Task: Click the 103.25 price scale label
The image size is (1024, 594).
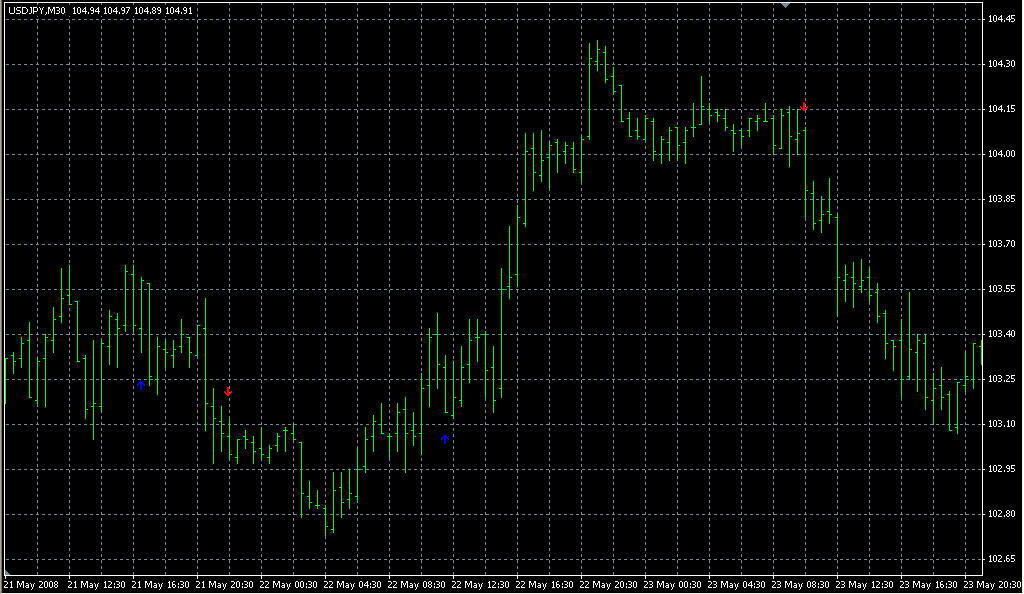Action: coord(1002,379)
